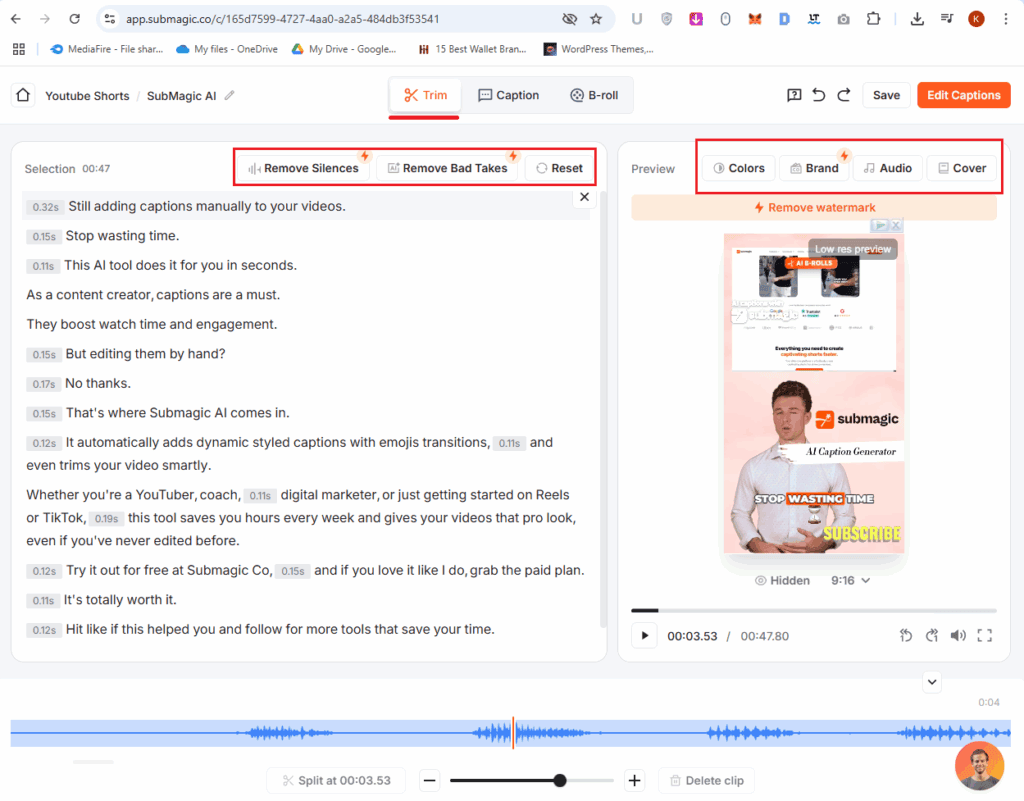Click the audio waveform timeline
This screenshot has width=1024, height=801.
tap(511, 733)
